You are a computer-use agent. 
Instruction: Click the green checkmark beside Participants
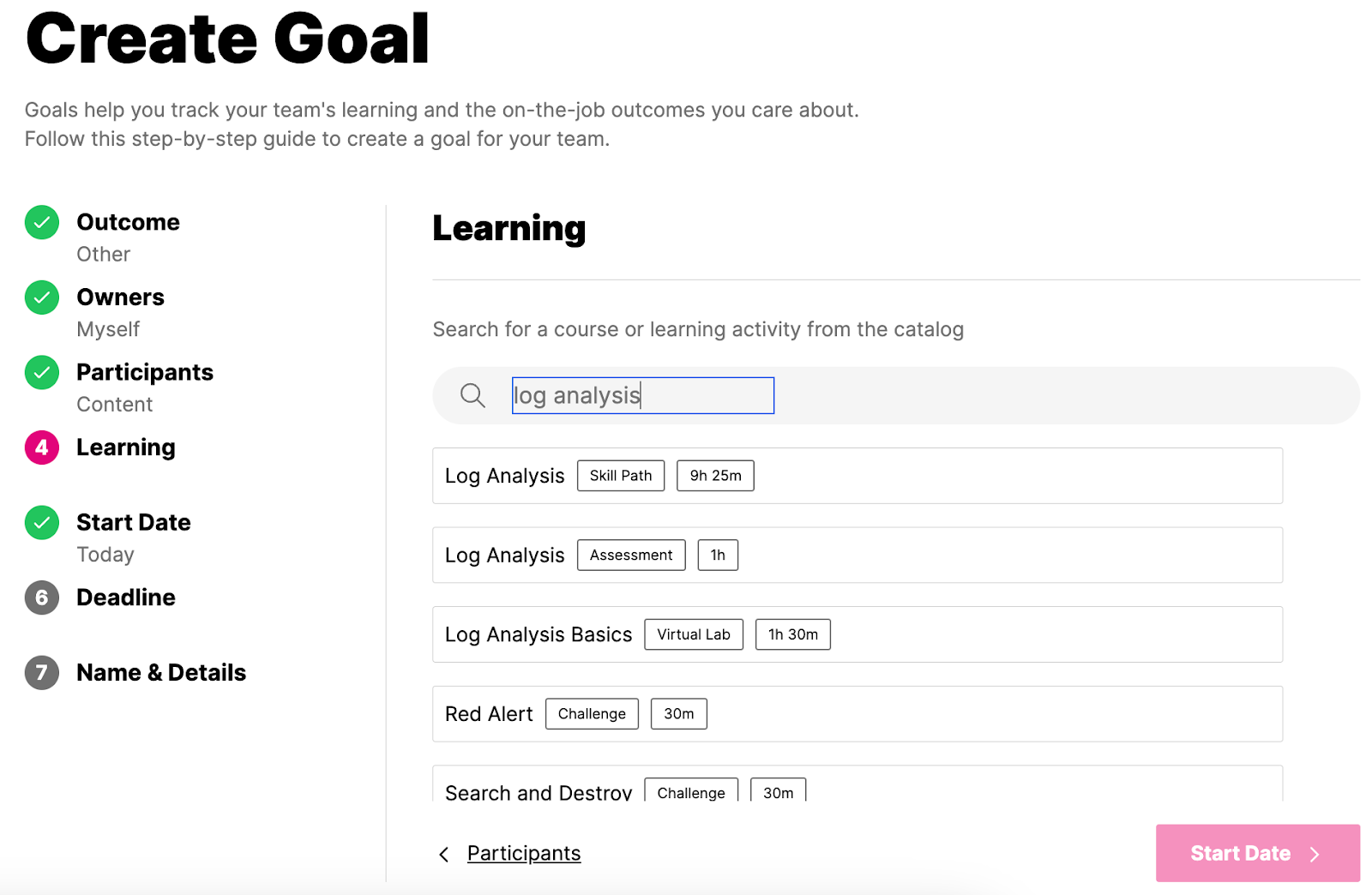pyautogui.click(x=42, y=373)
